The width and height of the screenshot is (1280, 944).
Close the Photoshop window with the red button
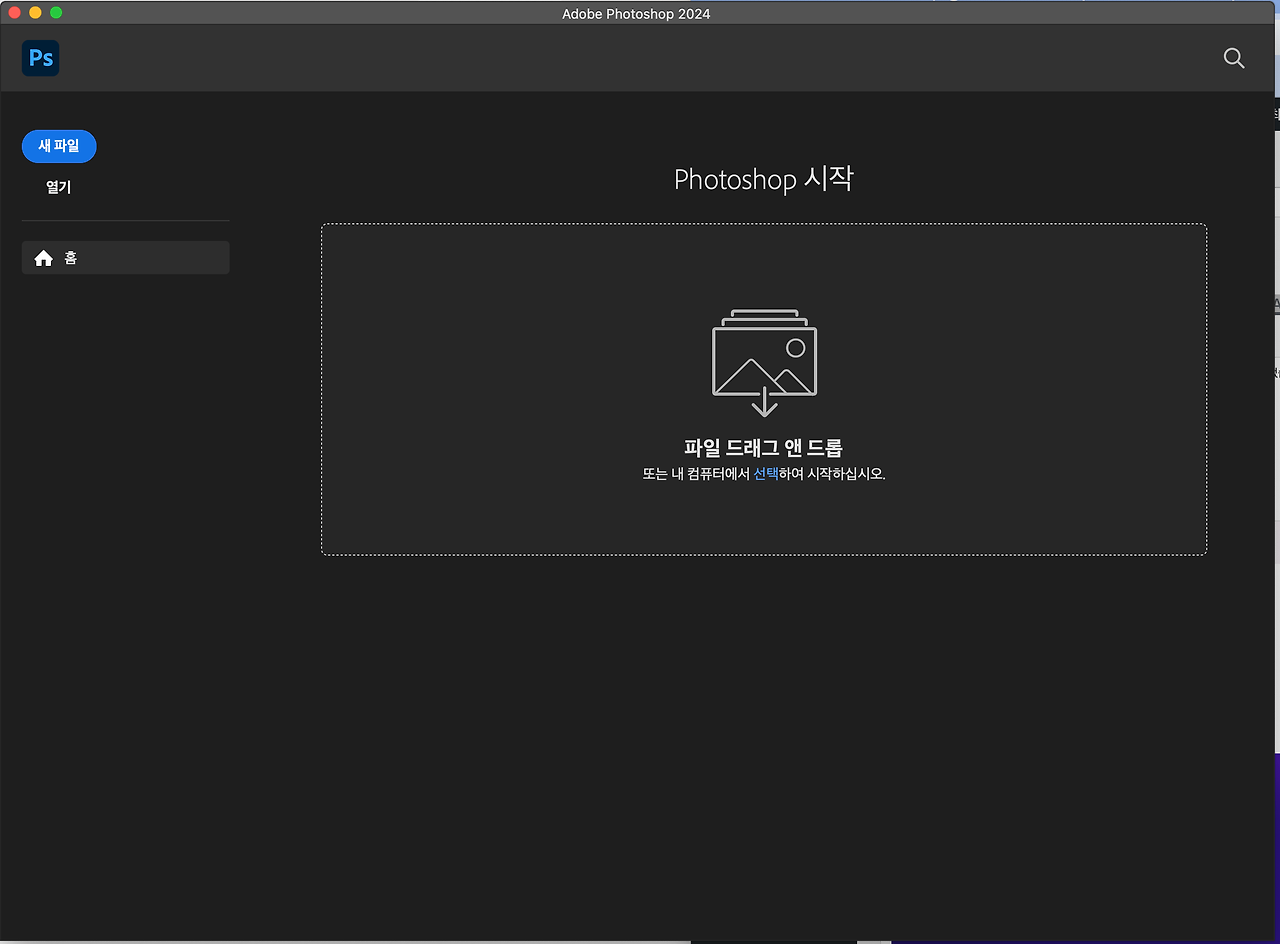click(x=15, y=12)
